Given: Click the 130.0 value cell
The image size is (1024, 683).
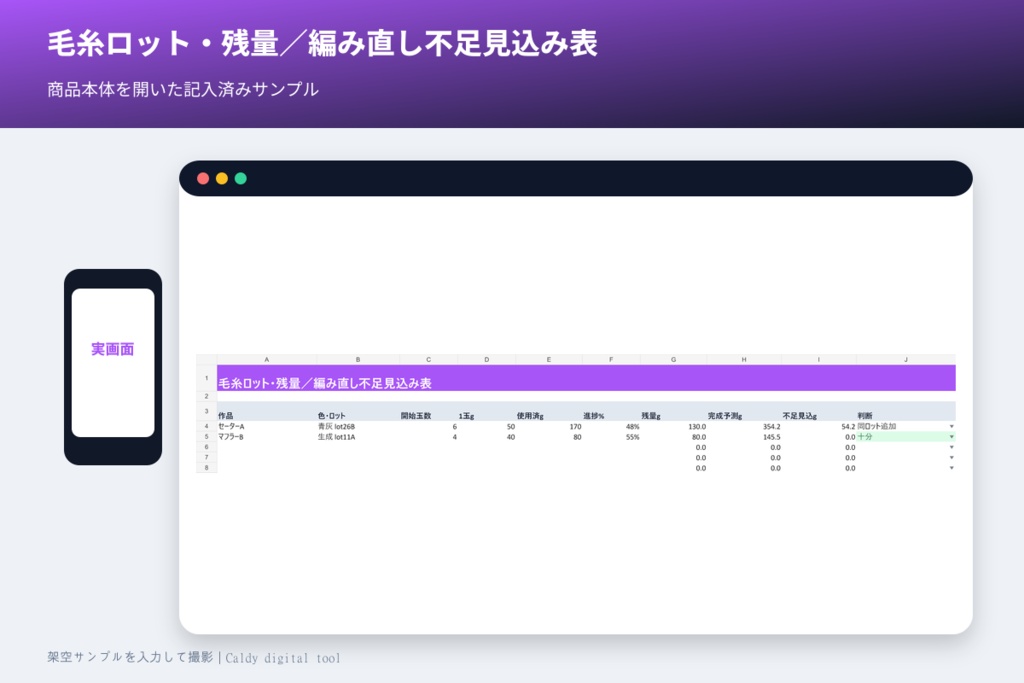Looking at the screenshot, I should pyautogui.click(x=673, y=426).
